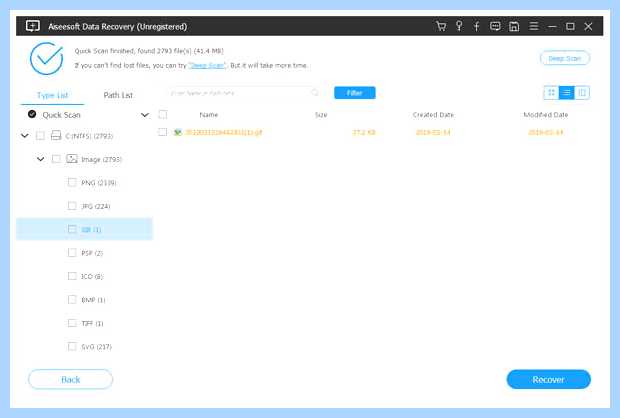Sort by the Size column header

pos(321,115)
